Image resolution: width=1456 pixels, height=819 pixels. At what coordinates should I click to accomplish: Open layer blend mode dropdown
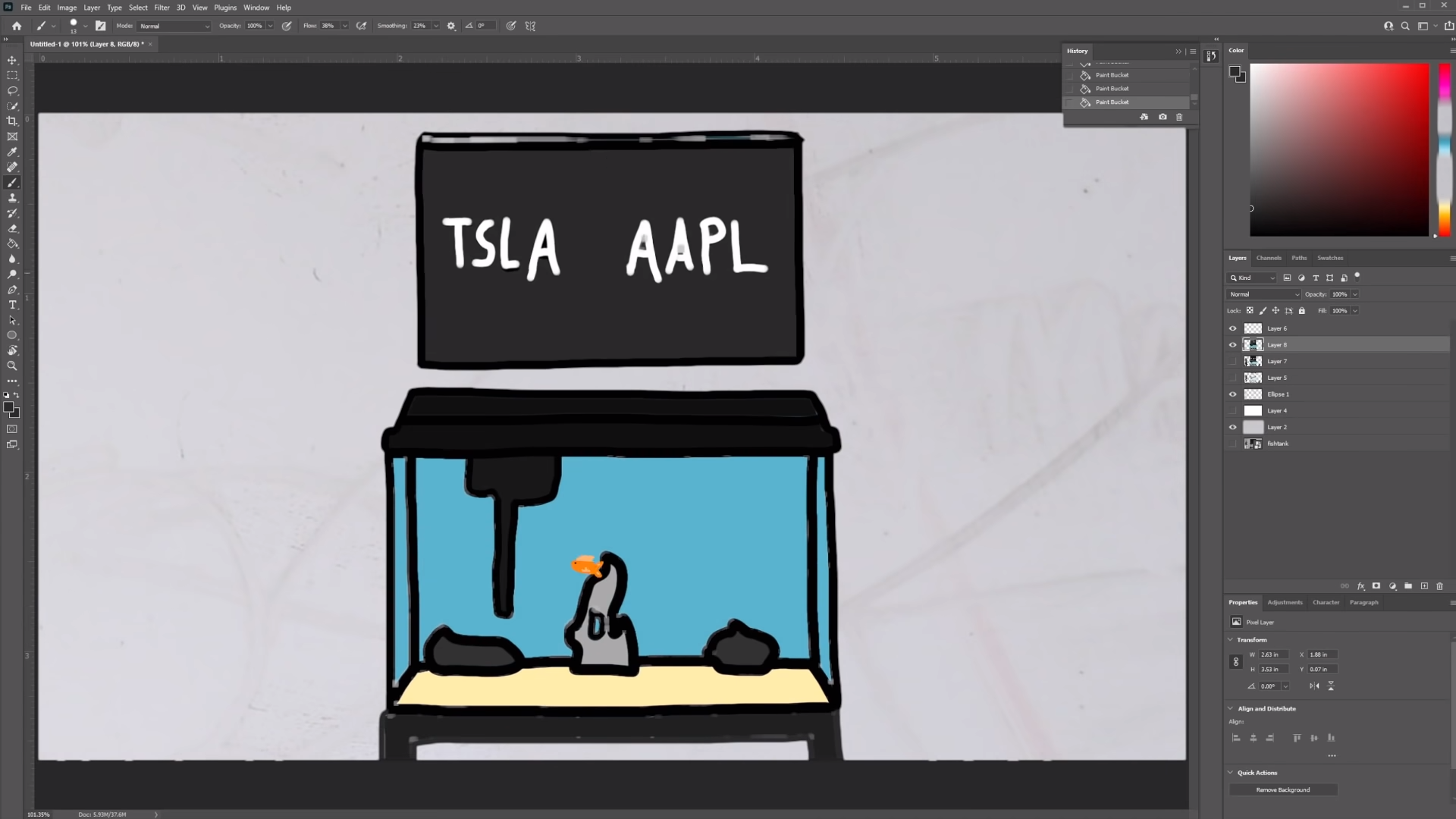[1263, 294]
